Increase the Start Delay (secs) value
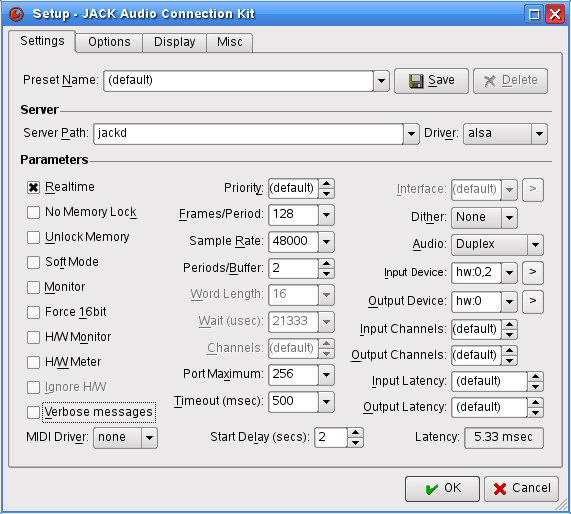Screen dimensions: 571x514 [355, 432]
